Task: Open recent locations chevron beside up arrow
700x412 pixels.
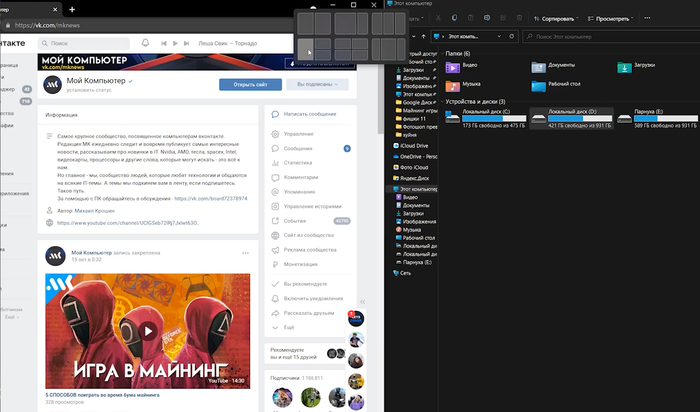Action: (414, 37)
